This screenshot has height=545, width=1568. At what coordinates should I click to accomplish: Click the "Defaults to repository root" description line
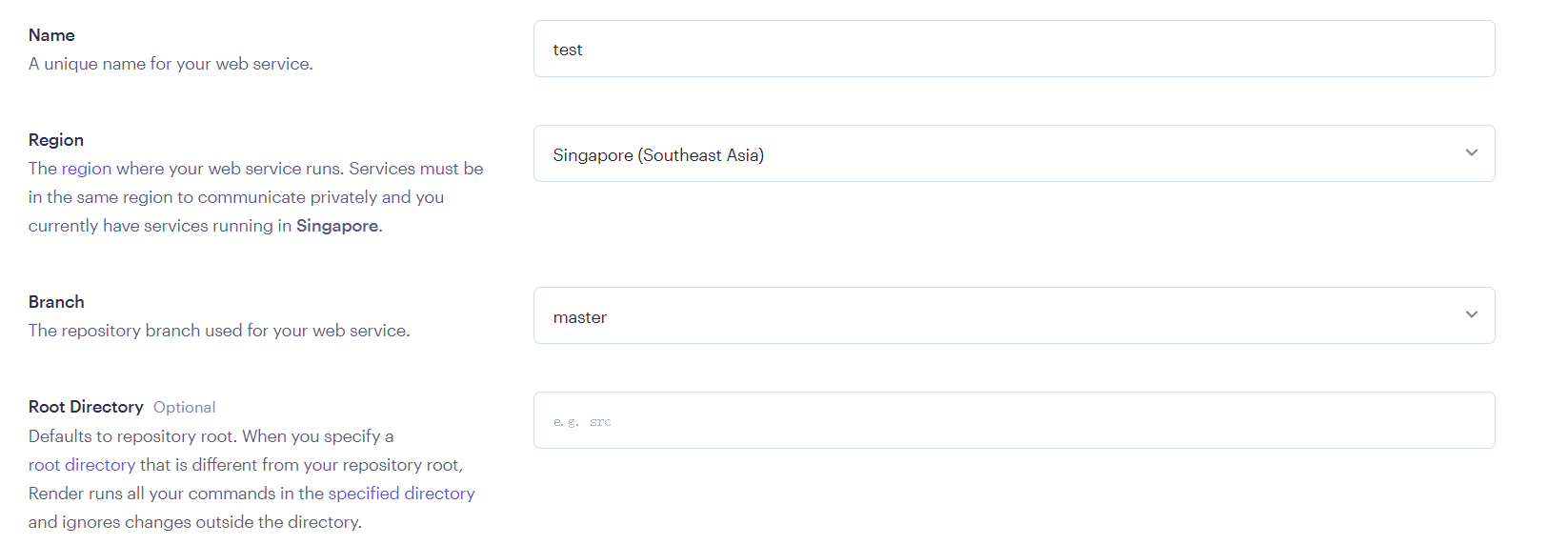coord(211,436)
